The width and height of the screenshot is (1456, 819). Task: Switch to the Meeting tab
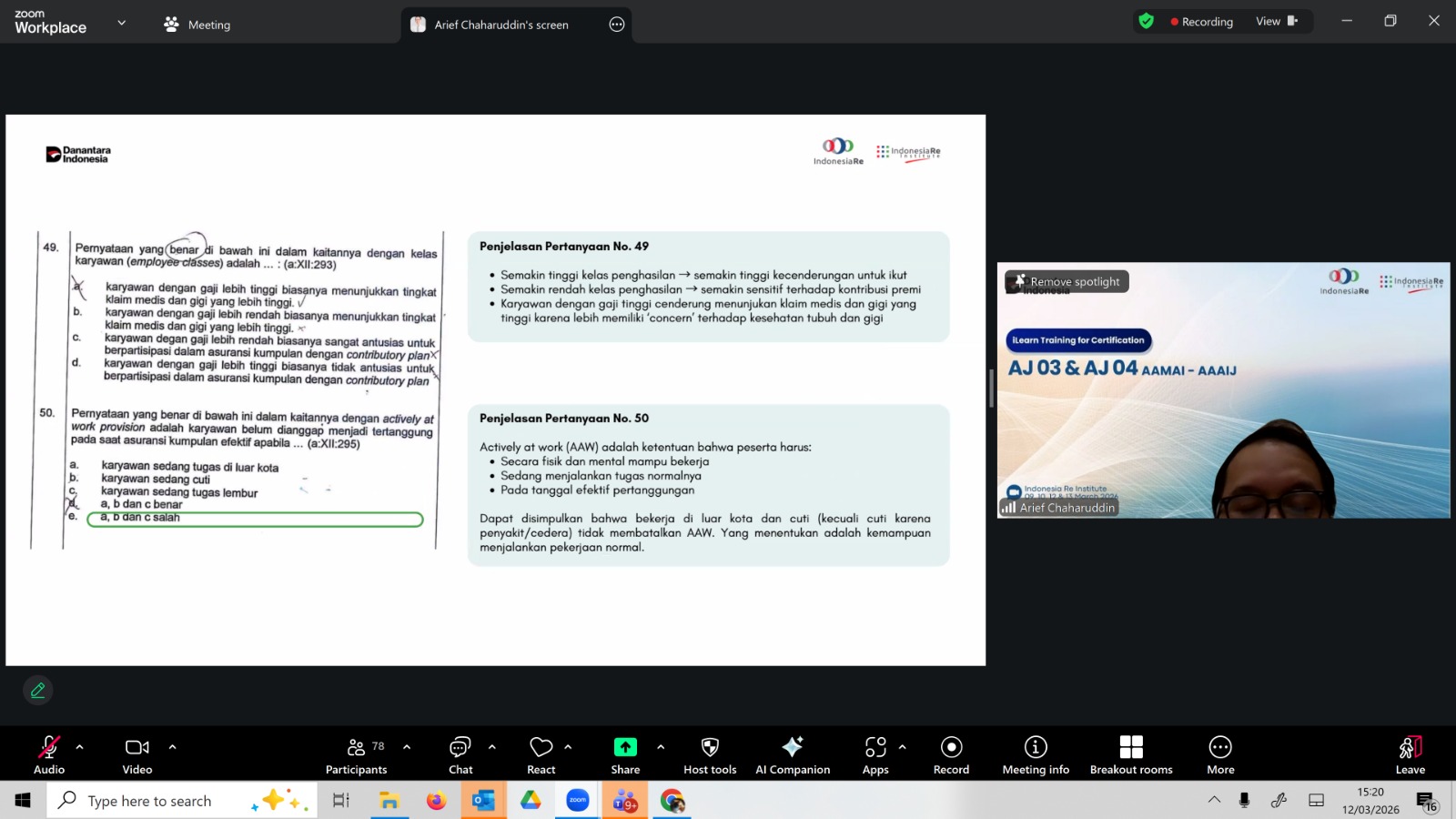tap(197, 25)
